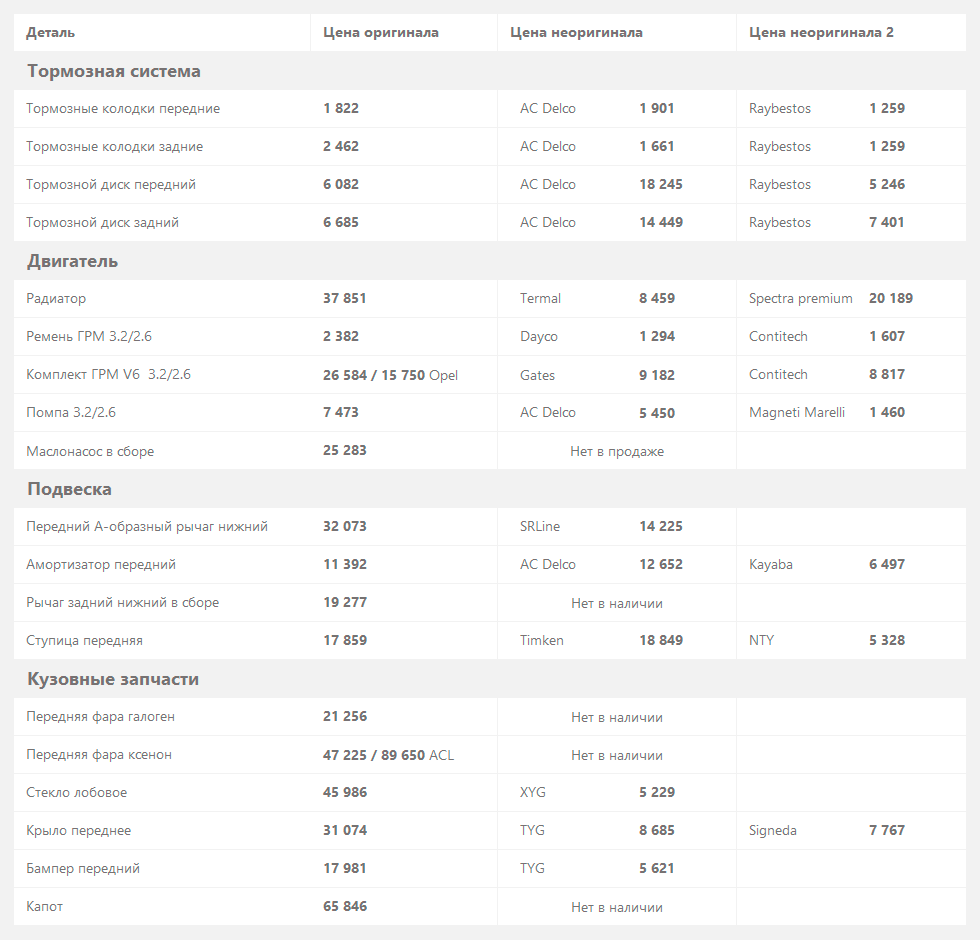Click 'Тормозные колодки задние' row name

tap(114, 147)
